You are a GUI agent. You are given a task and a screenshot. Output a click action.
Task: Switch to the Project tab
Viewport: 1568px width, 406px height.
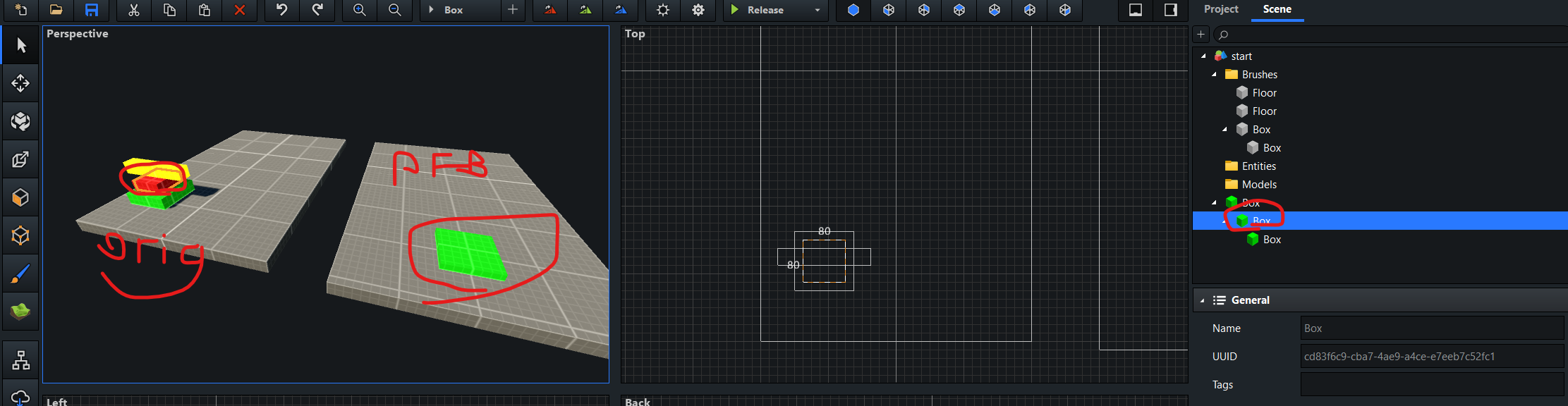point(1221,9)
